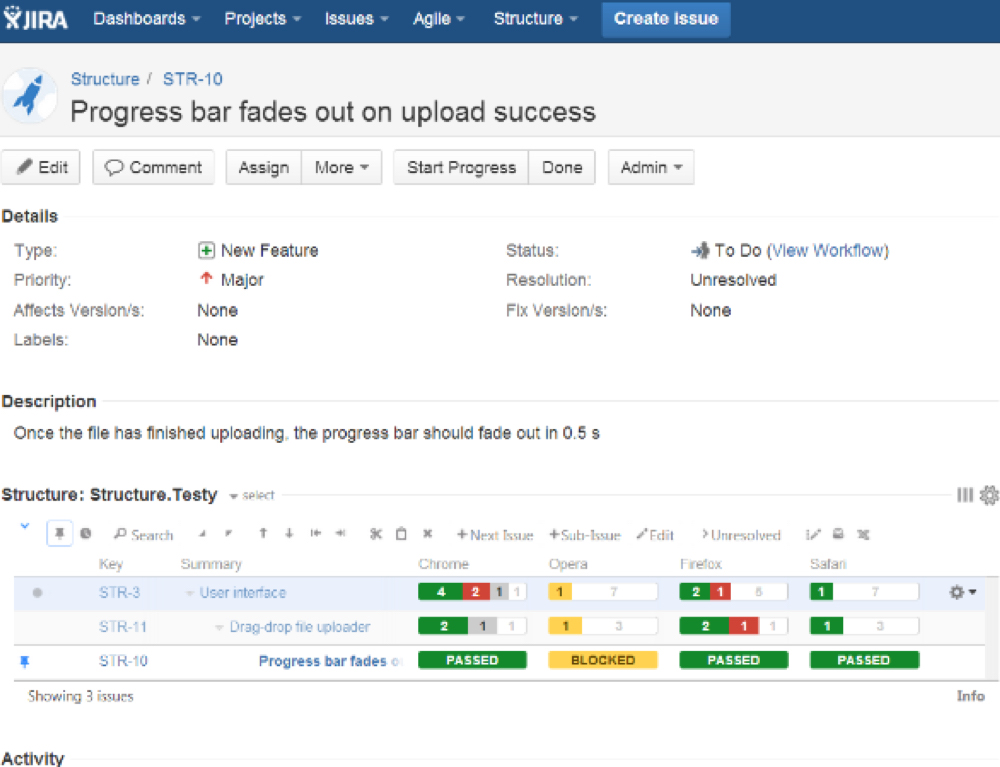Collapse the structure panel chevron
The width and height of the screenshot is (1000, 767).
pos(25,526)
